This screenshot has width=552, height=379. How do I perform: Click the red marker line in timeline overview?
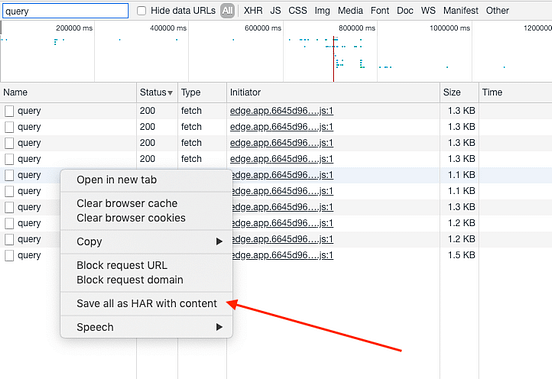(333, 59)
